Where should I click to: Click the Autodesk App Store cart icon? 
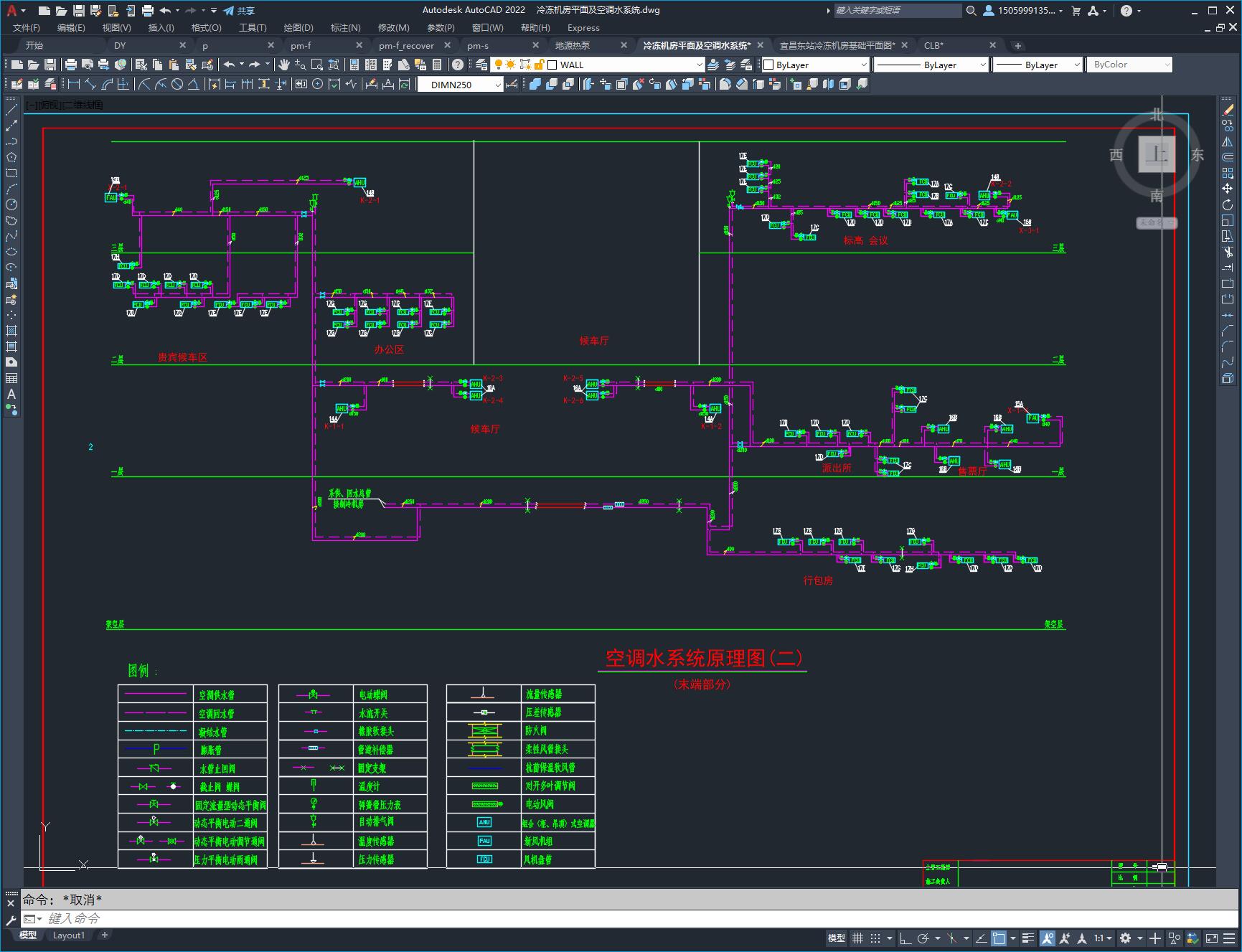point(1076,11)
